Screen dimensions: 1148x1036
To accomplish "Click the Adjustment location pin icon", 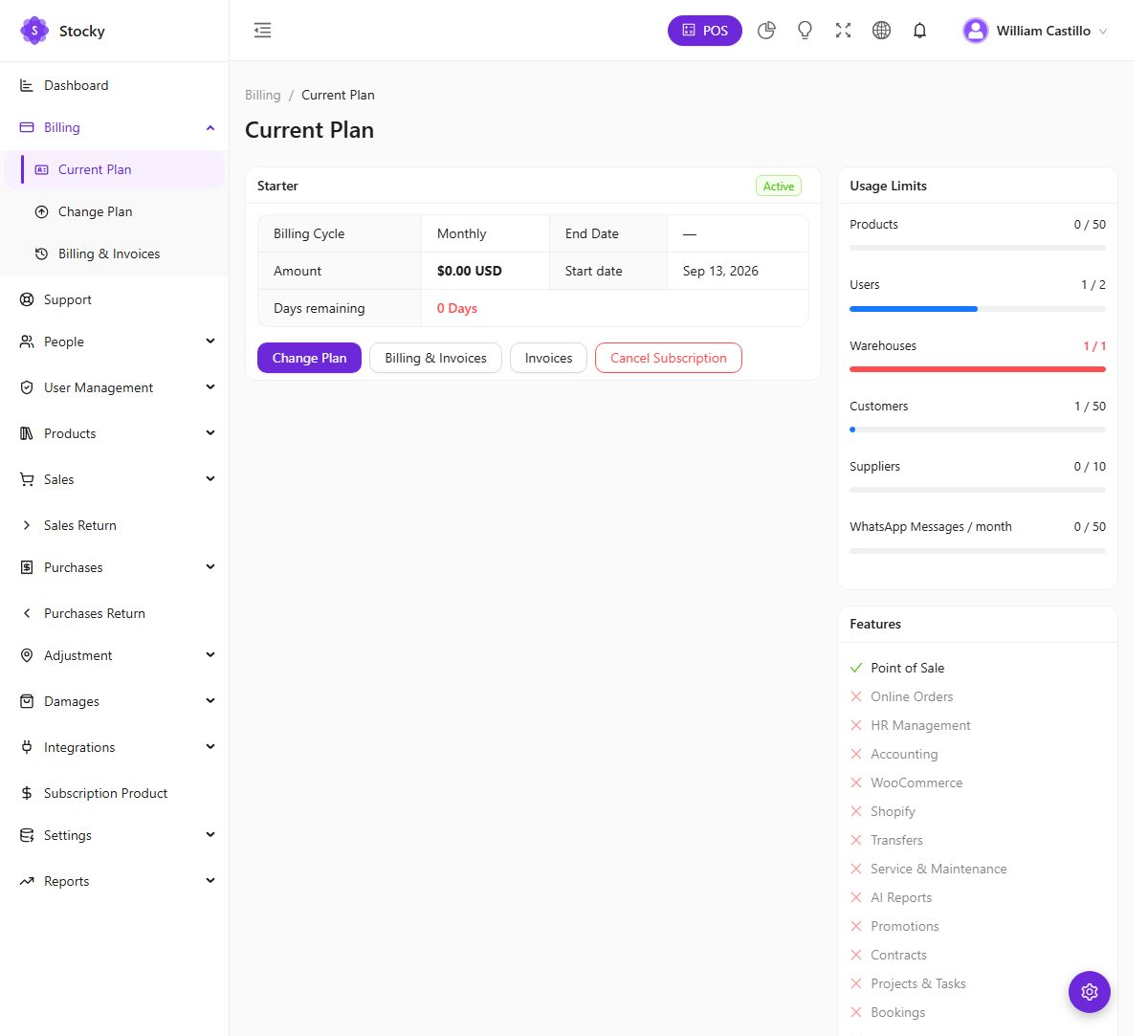I will point(27,655).
